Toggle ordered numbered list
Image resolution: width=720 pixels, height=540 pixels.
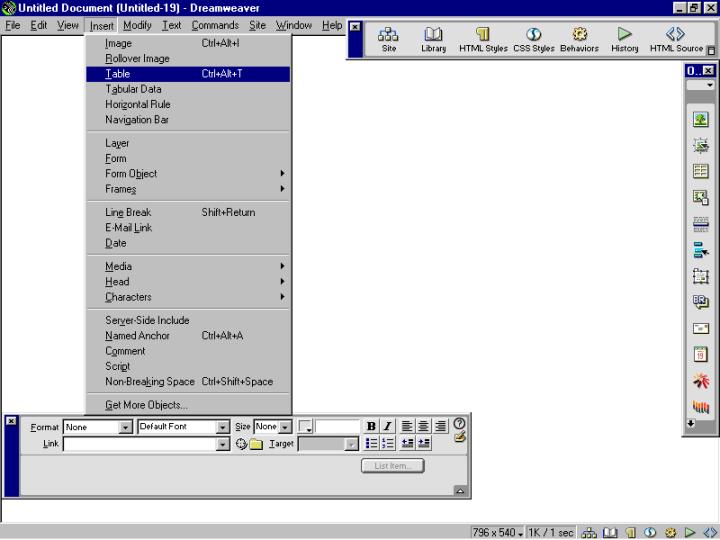[388, 443]
